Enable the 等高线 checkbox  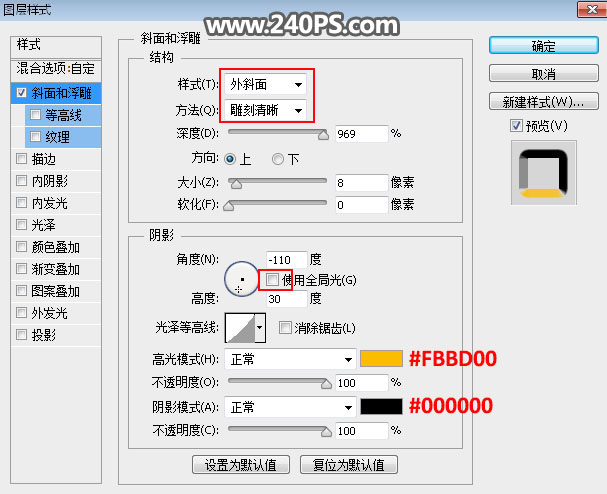[35, 115]
